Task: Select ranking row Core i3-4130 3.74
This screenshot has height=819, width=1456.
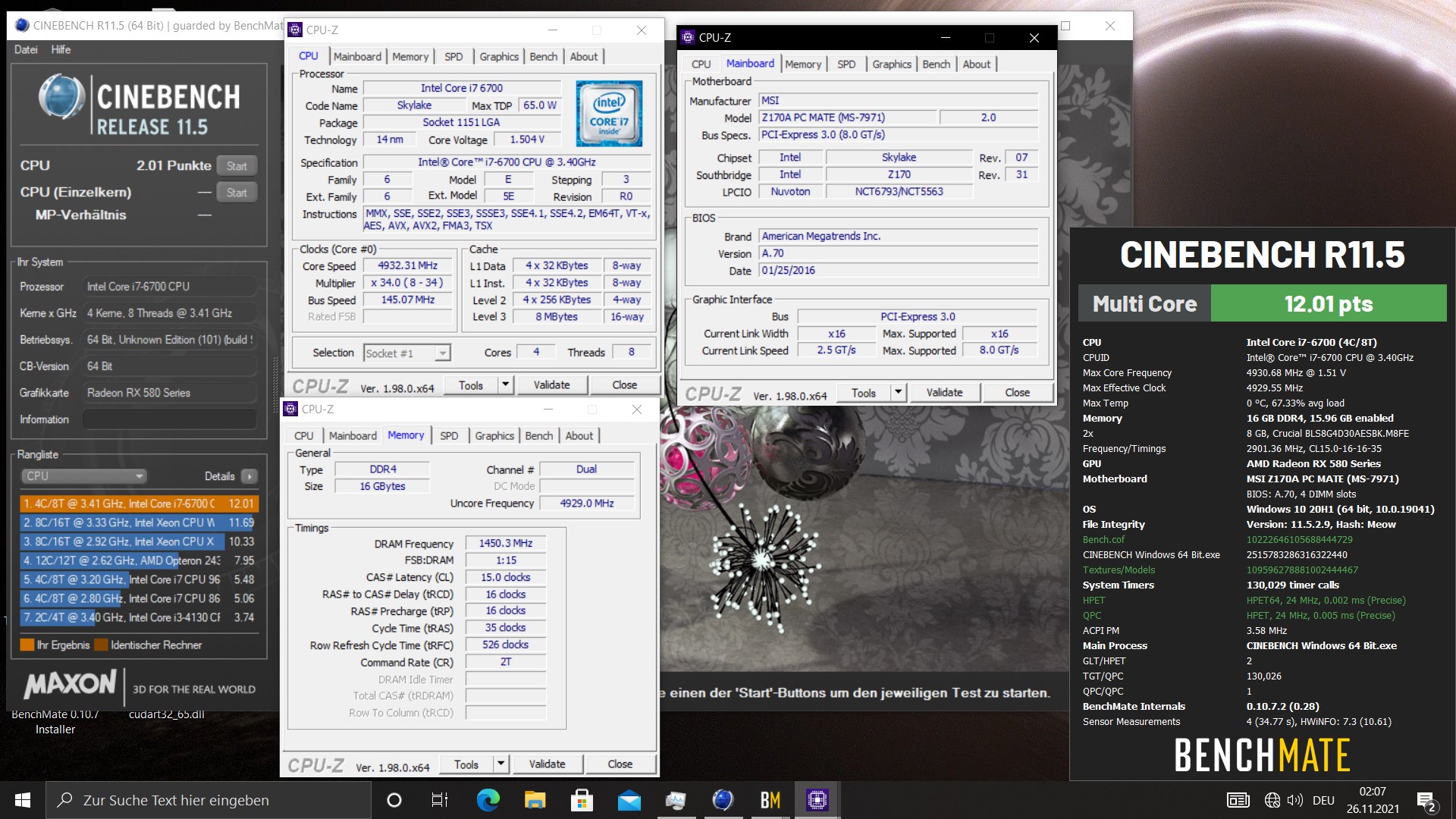Action: [140, 617]
